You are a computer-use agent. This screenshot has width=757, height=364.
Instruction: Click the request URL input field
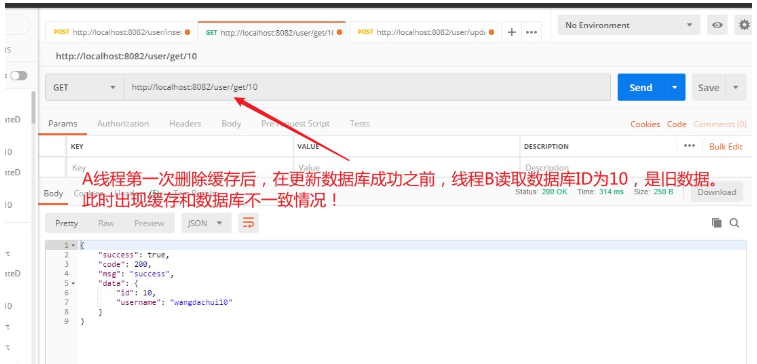(367, 87)
